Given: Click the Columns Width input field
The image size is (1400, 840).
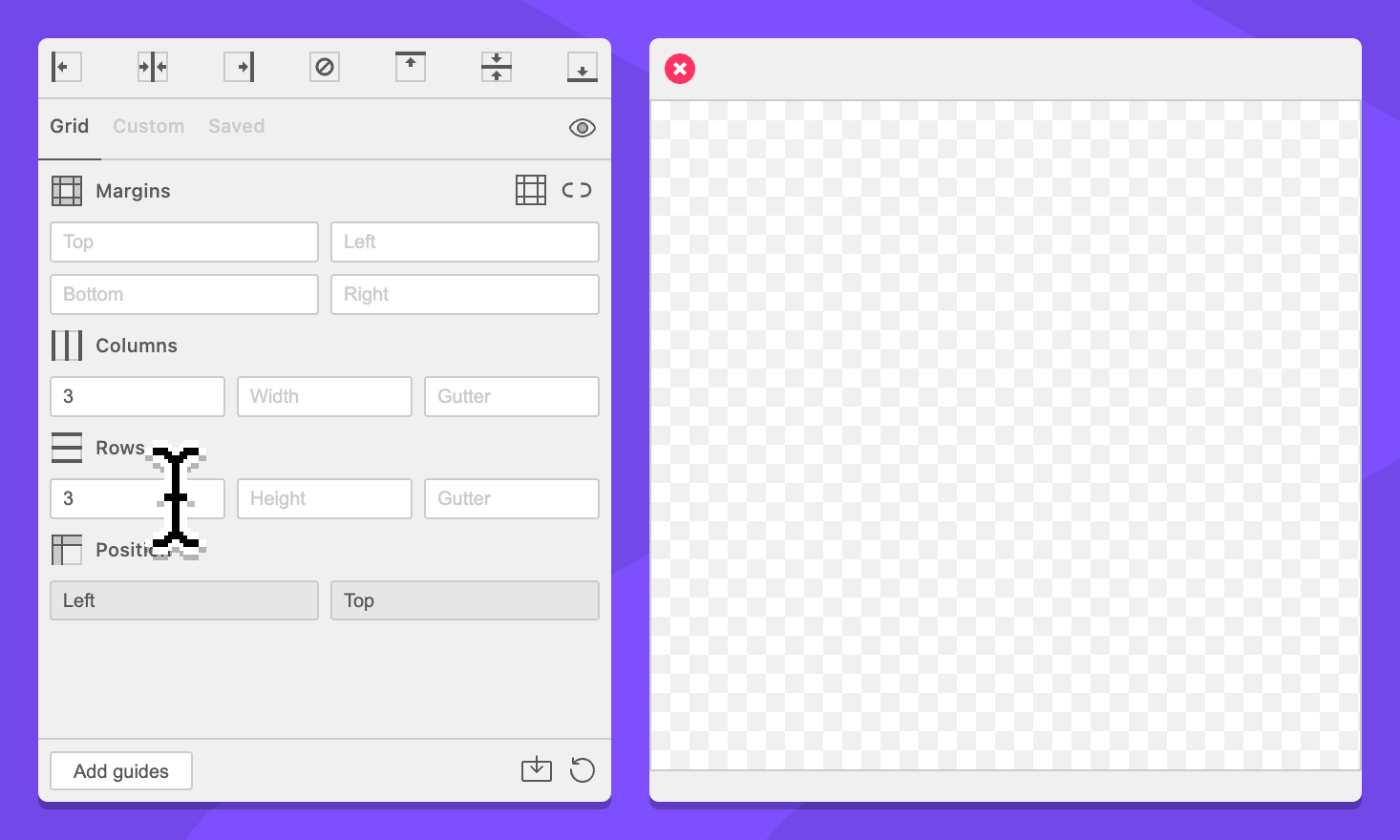Looking at the screenshot, I should pos(325,396).
